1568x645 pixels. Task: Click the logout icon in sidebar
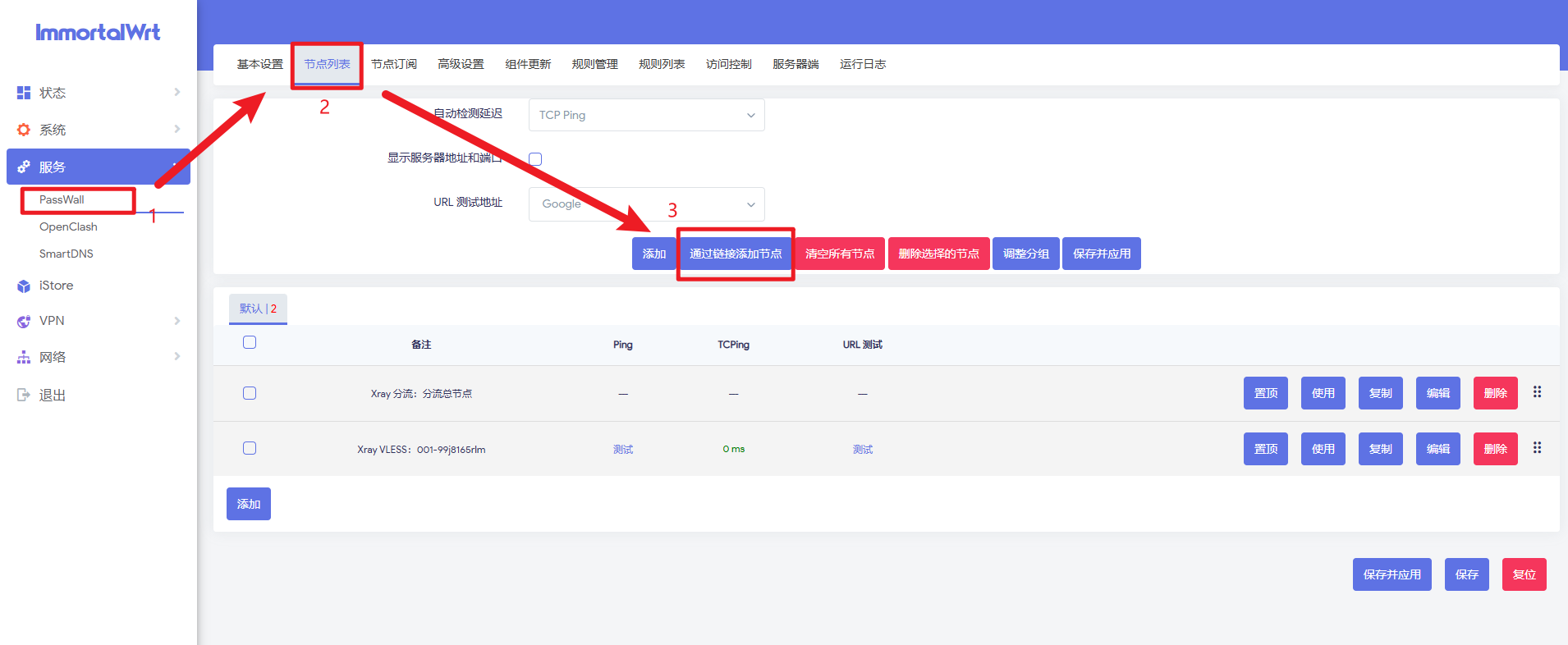(24, 395)
